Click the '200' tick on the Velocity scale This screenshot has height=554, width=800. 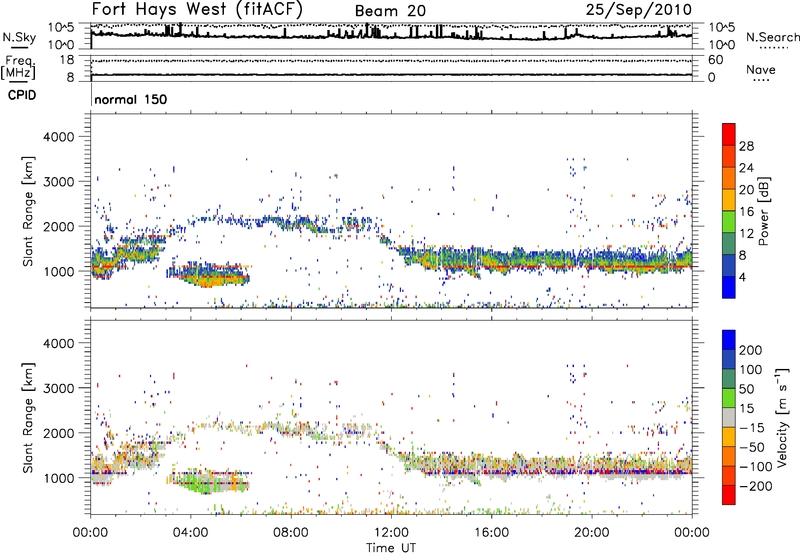point(751,350)
